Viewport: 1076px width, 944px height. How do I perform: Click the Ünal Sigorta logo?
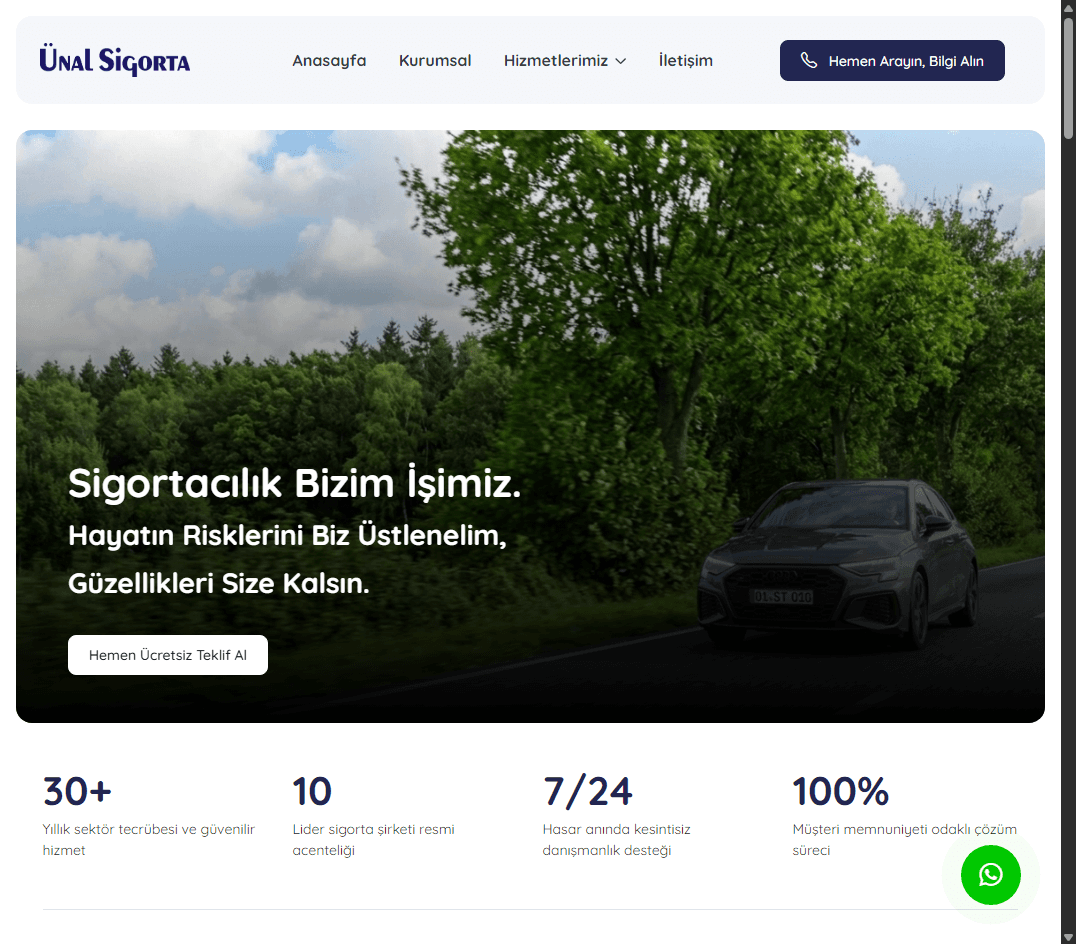tap(115, 60)
